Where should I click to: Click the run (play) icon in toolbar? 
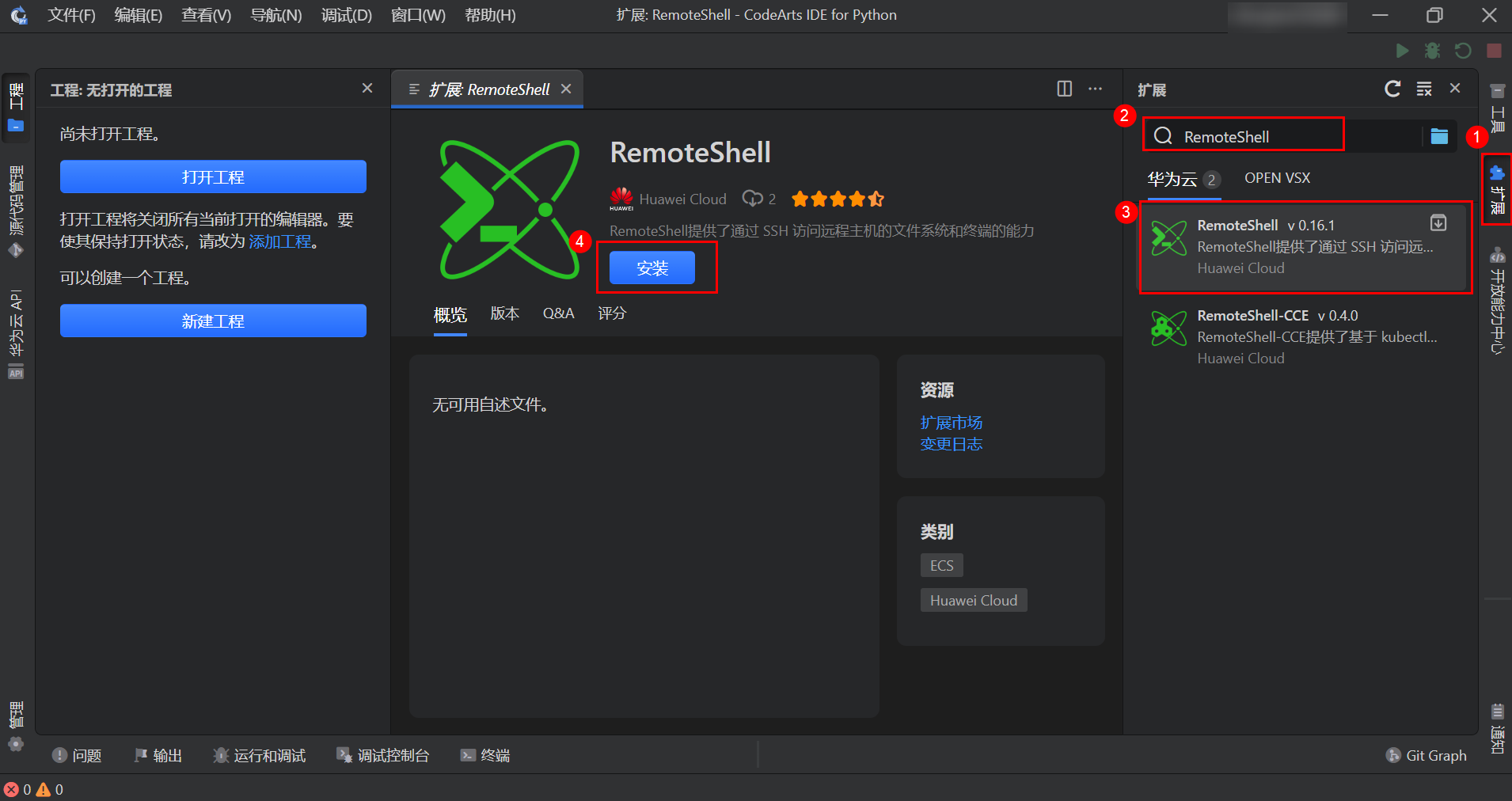click(x=1402, y=51)
